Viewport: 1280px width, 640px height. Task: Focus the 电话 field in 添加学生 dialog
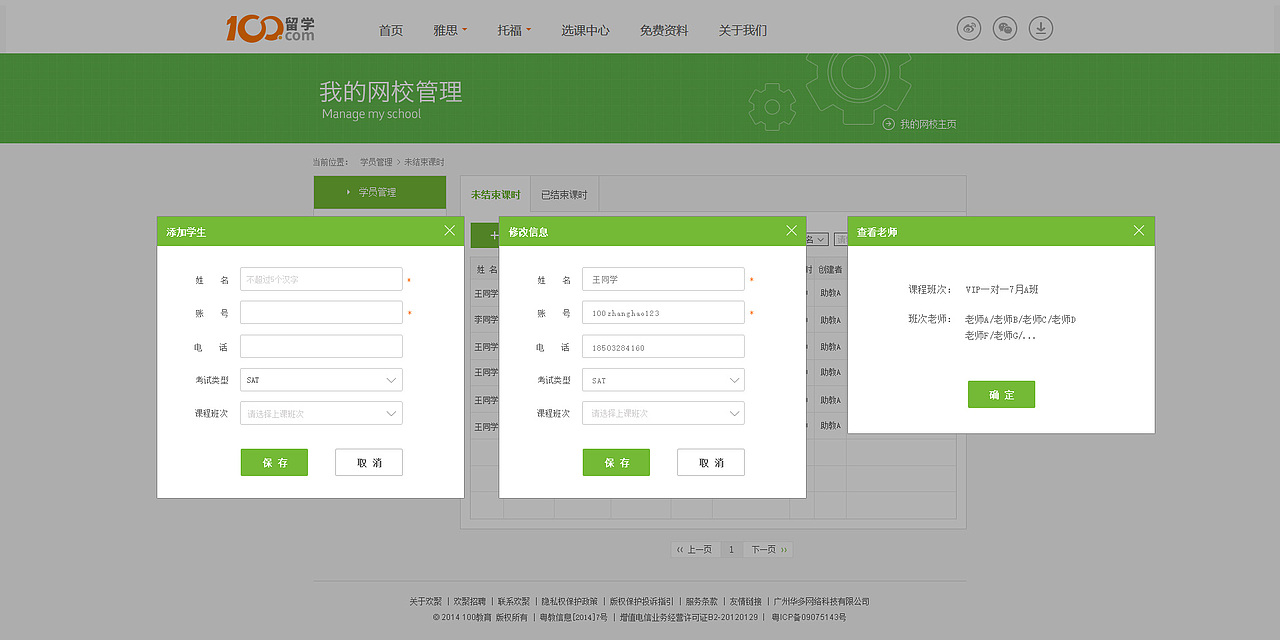pos(321,346)
